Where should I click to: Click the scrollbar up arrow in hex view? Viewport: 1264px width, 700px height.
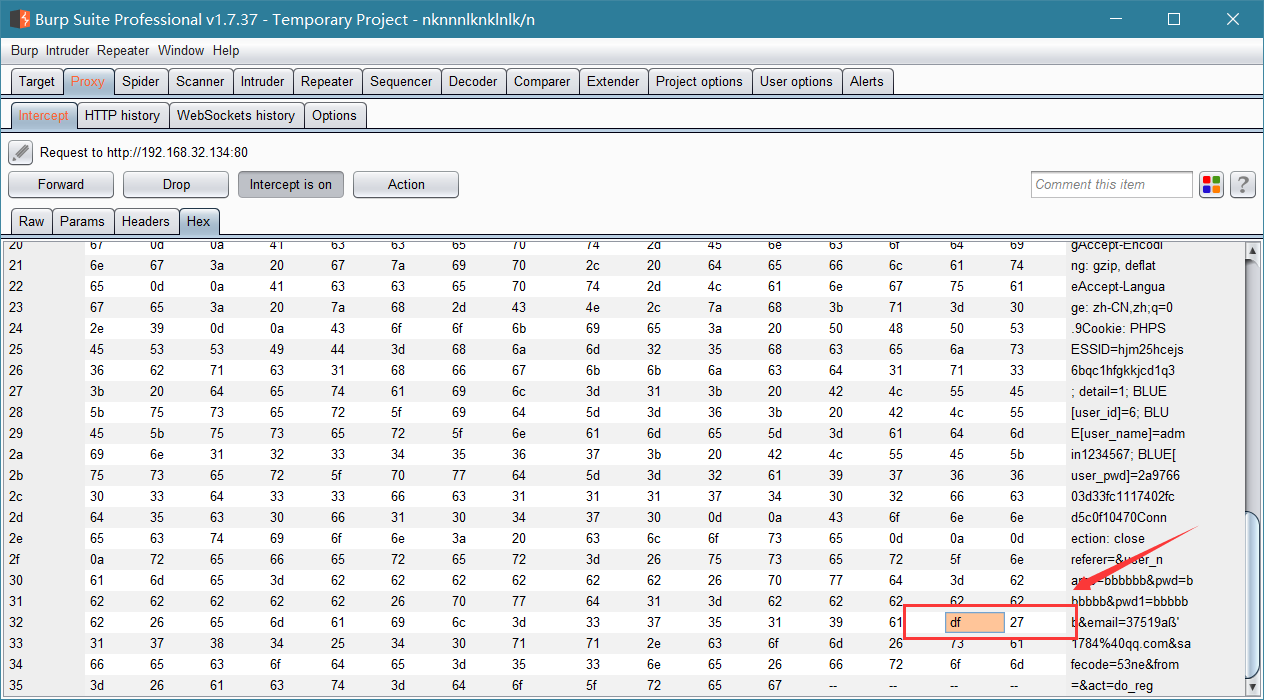point(1252,250)
